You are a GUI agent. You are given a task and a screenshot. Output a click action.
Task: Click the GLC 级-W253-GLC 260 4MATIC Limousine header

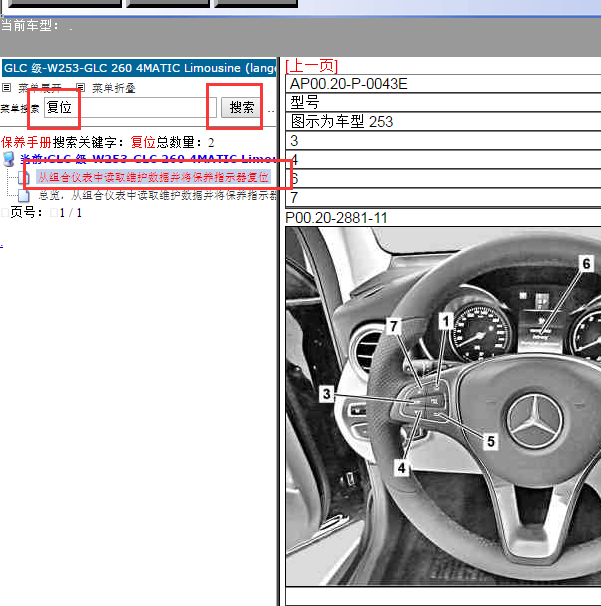coord(139,68)
